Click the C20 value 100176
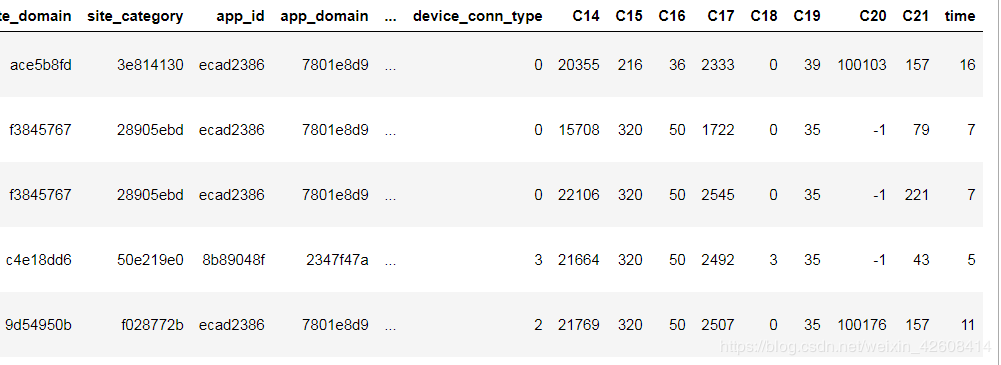Viewport: 1001px width, 365px height. point(862,325)
